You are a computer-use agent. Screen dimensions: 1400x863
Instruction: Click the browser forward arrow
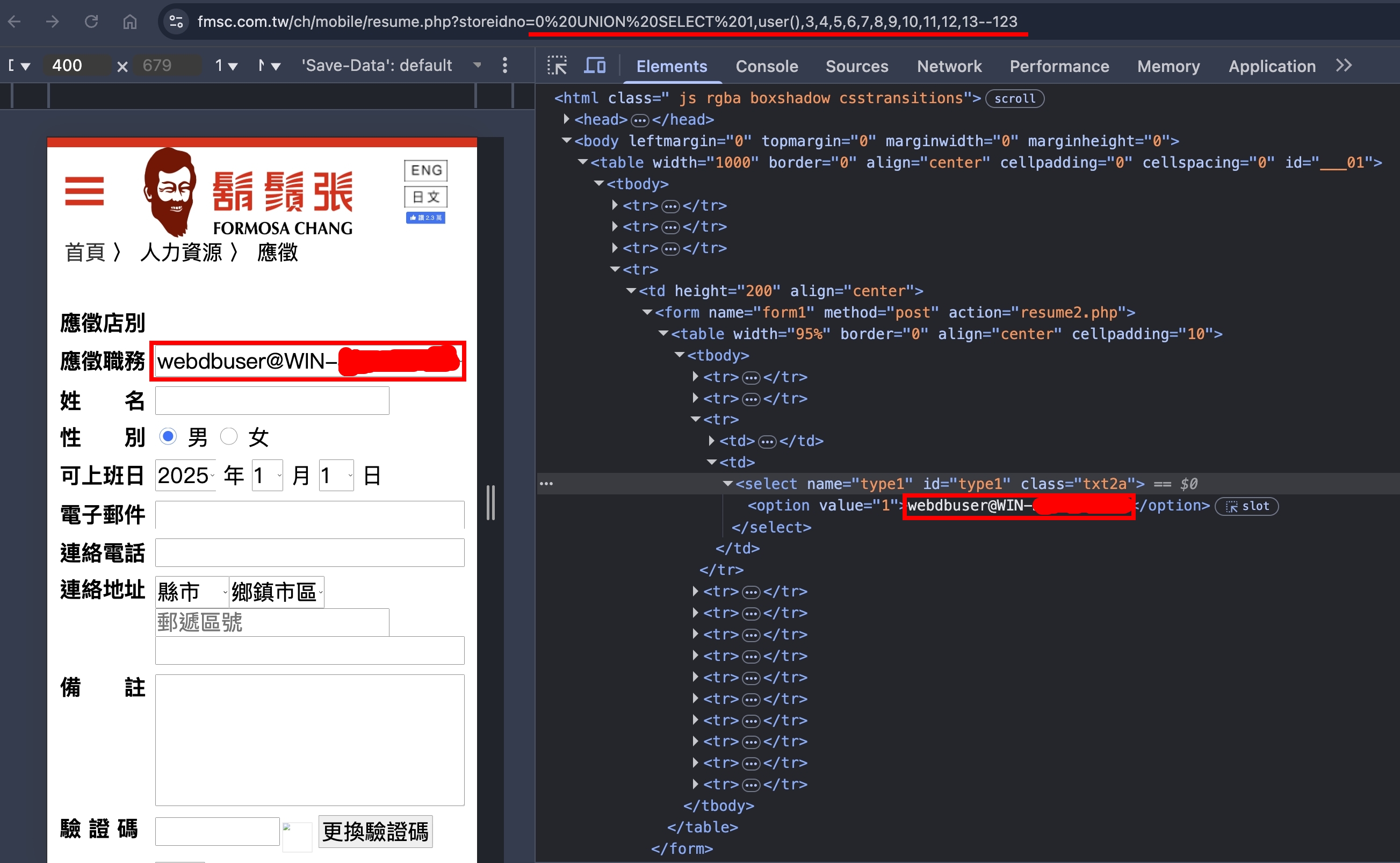(53, 21)
